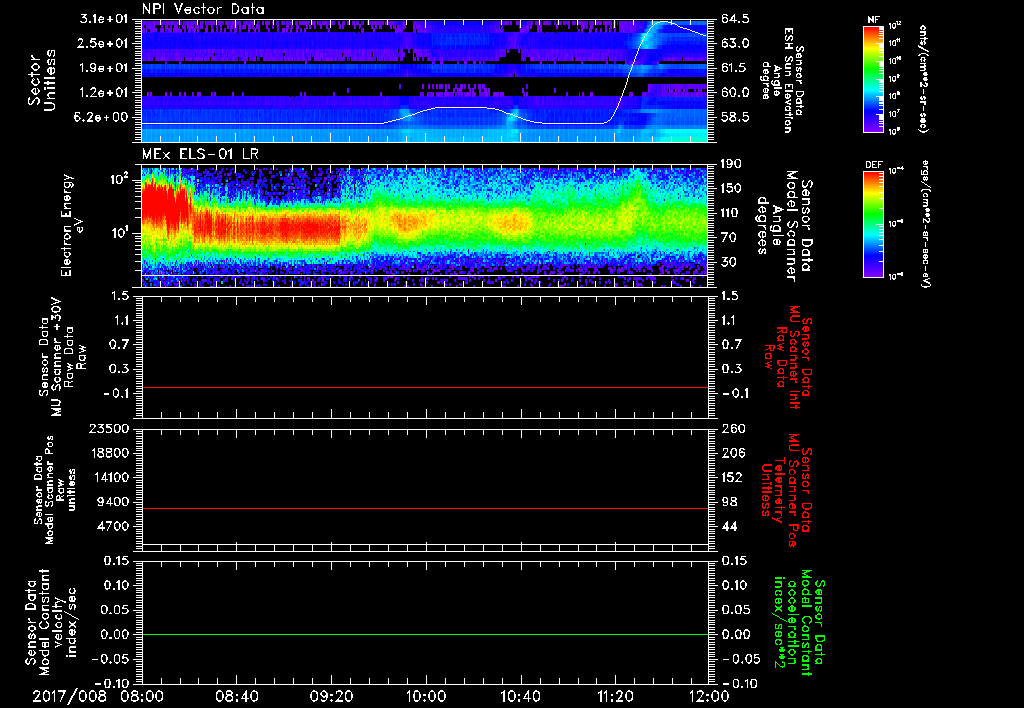Click the "44" telemetry tick label
The image size is (1024, 708).
coord(729,526)
